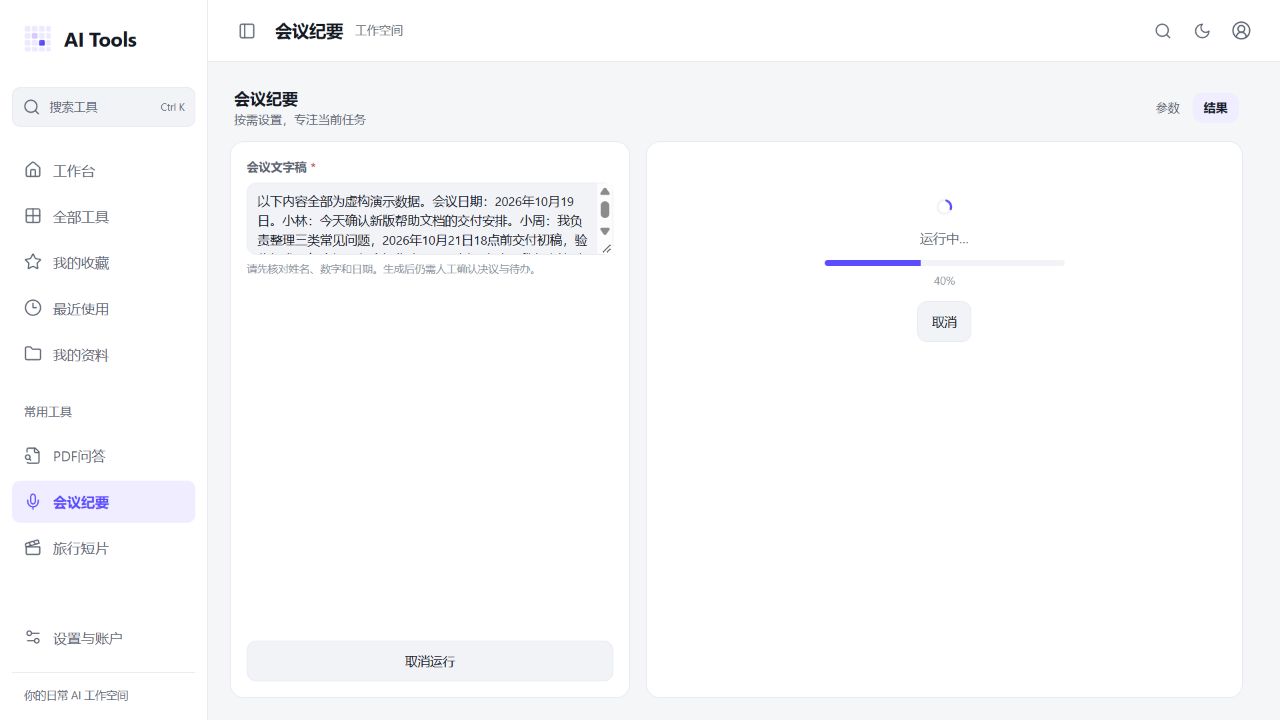Open 最近使用 clock icon
Screen dimensions: 1280x720
33,308
